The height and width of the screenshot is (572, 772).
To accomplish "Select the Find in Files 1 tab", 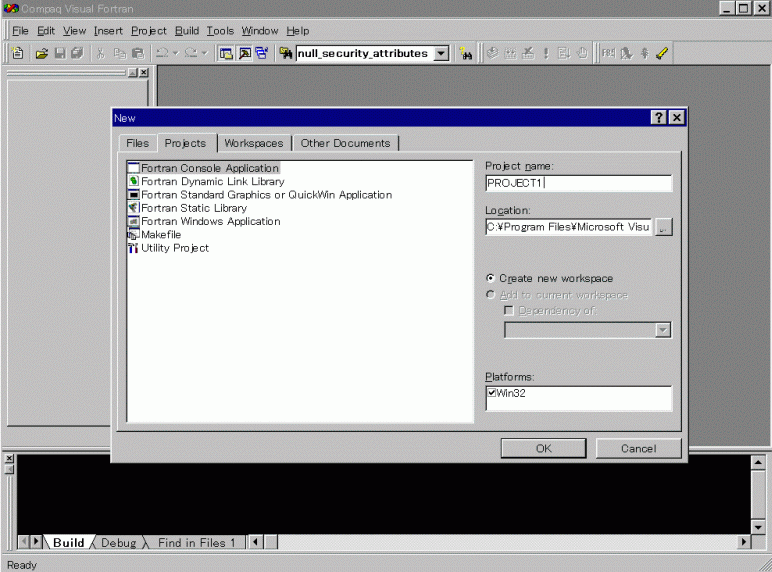I will [196, 542].
